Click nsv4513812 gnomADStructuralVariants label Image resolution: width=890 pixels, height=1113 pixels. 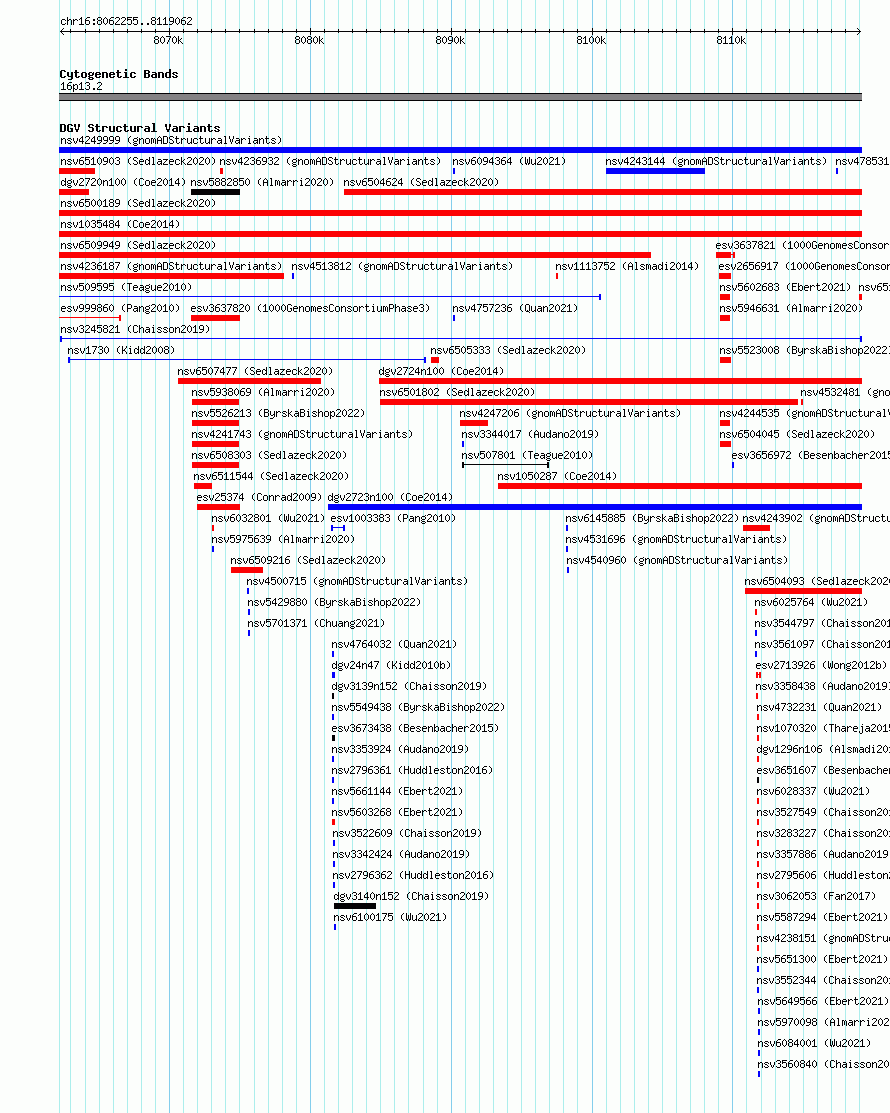(x=402, y=266)
